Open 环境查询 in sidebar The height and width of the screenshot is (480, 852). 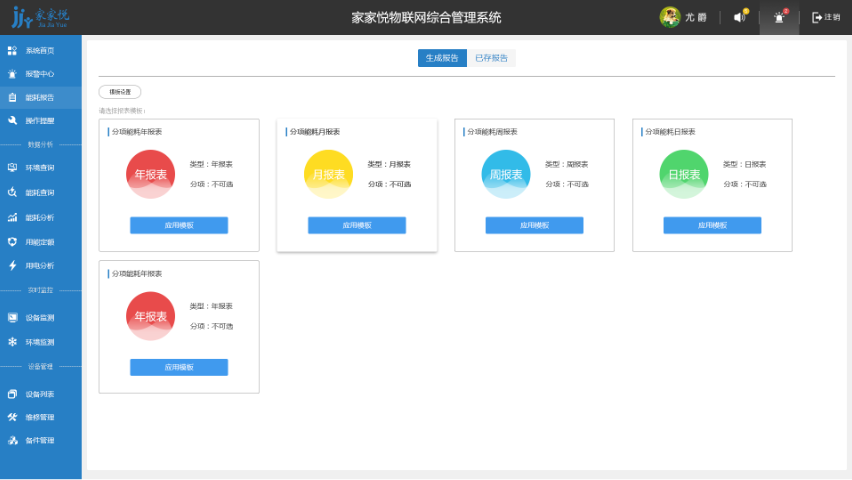pyautogui.click(x=39, y=168)
